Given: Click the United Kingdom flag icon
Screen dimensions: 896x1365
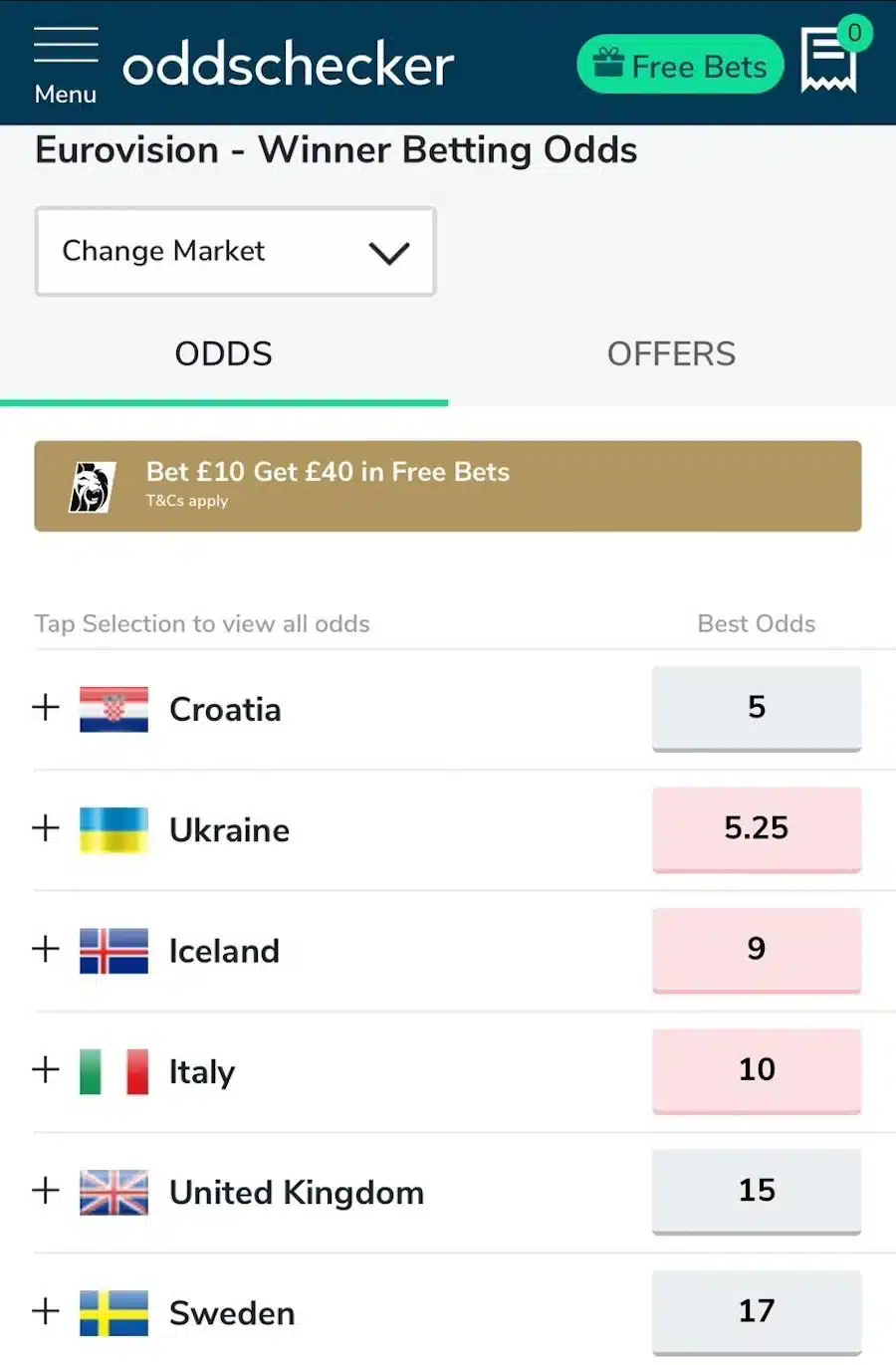Looking at the screenshot, I should point(113,1192).
